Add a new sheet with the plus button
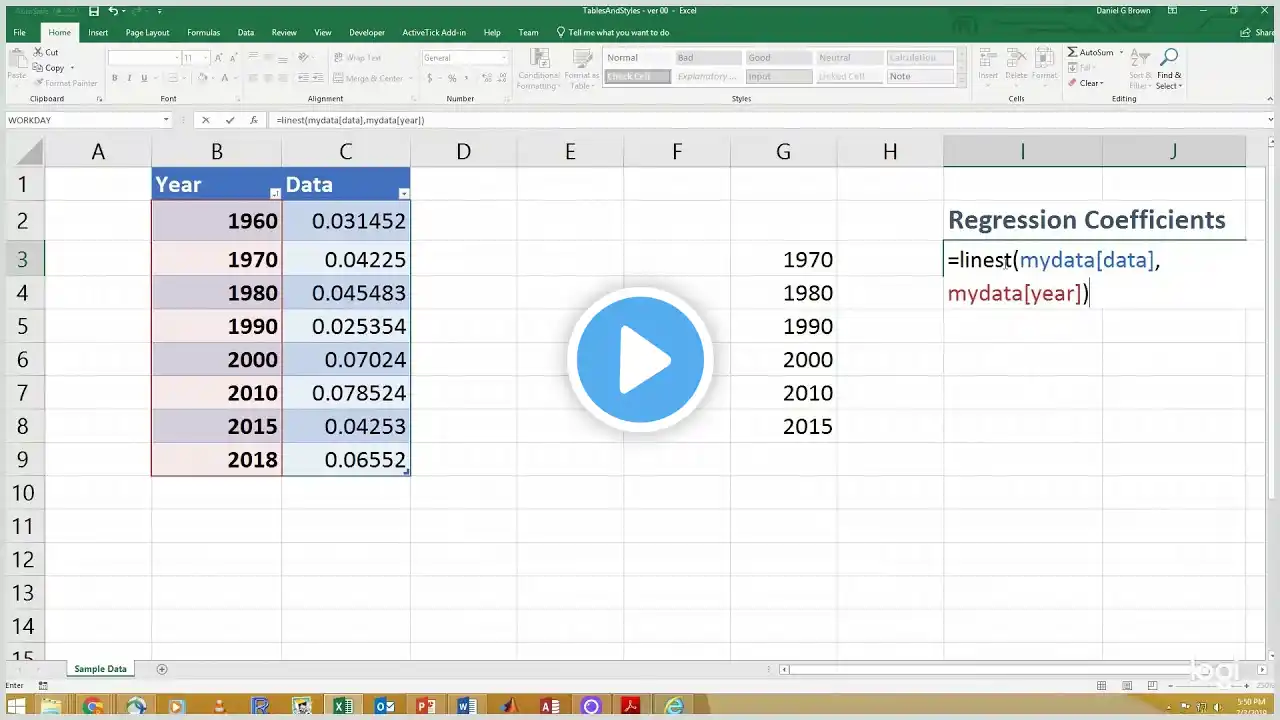This screenshot has width=1280, height=720. coord(162,669)
